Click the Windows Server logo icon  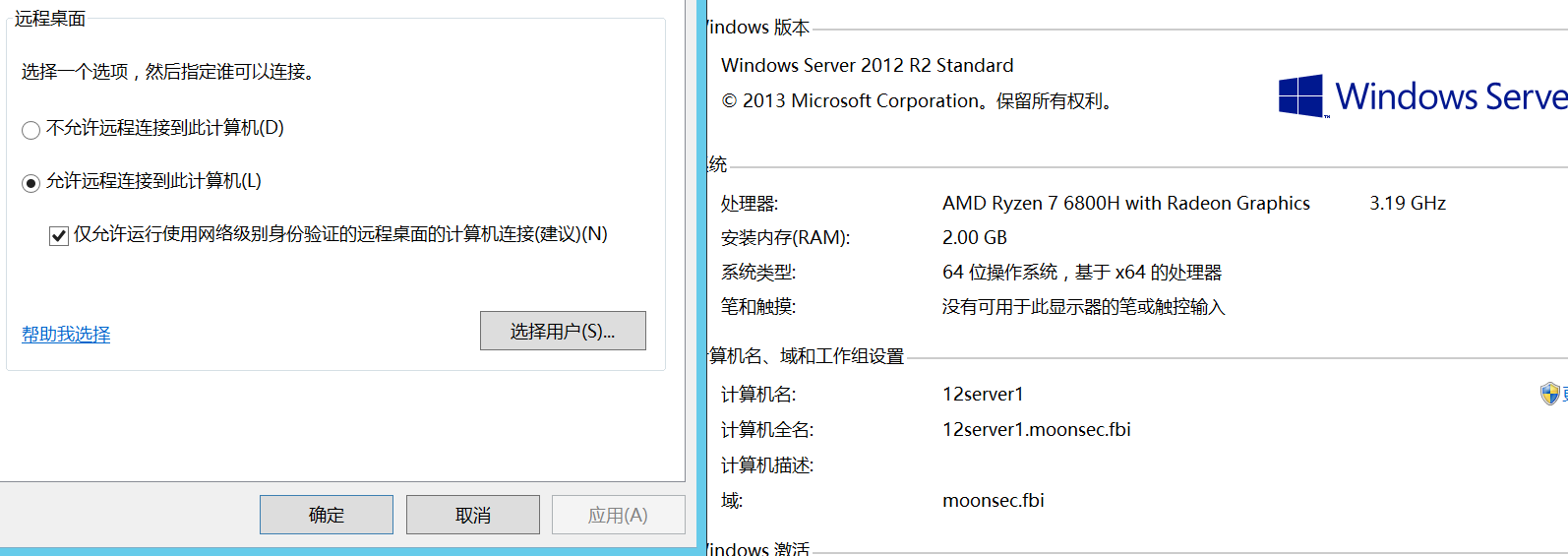1301,96
